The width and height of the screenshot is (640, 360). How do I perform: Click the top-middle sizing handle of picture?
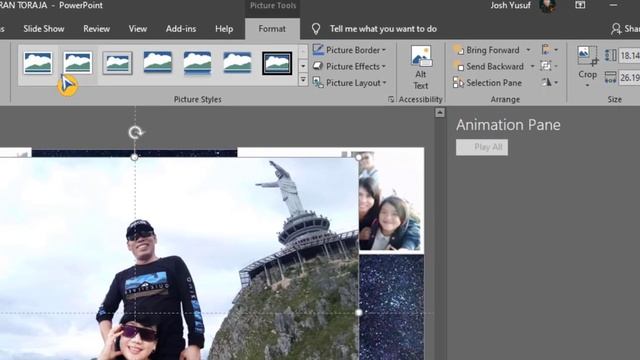134,157
